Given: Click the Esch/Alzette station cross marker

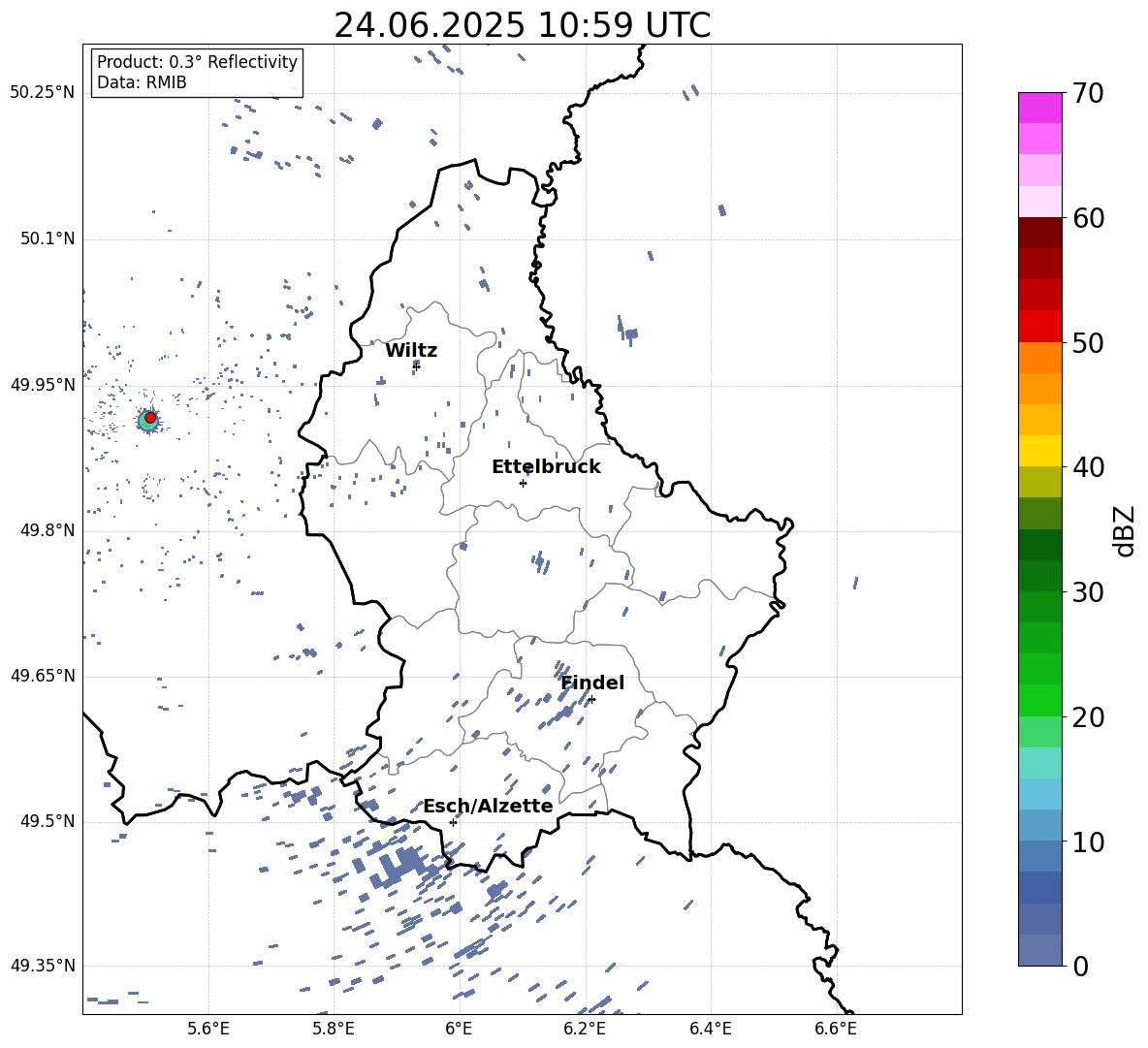Looking at the screenshot, I should click(453, 822).
